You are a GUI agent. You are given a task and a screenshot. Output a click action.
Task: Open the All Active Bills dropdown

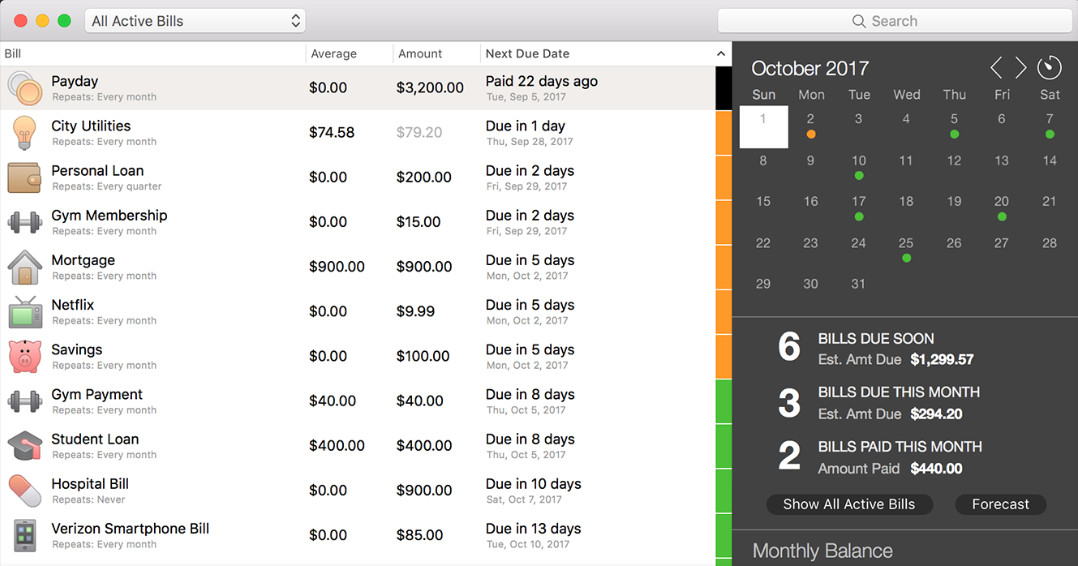(x=195, y=21)
